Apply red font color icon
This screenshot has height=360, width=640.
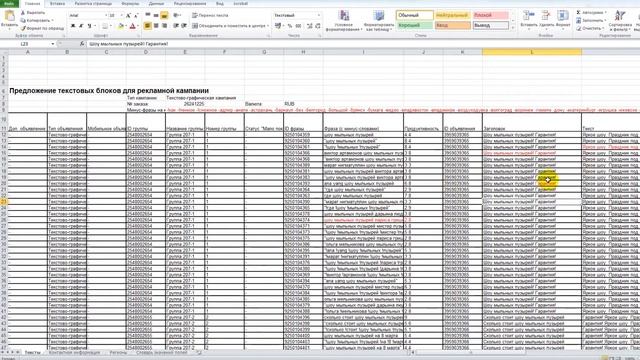[132, 26]
